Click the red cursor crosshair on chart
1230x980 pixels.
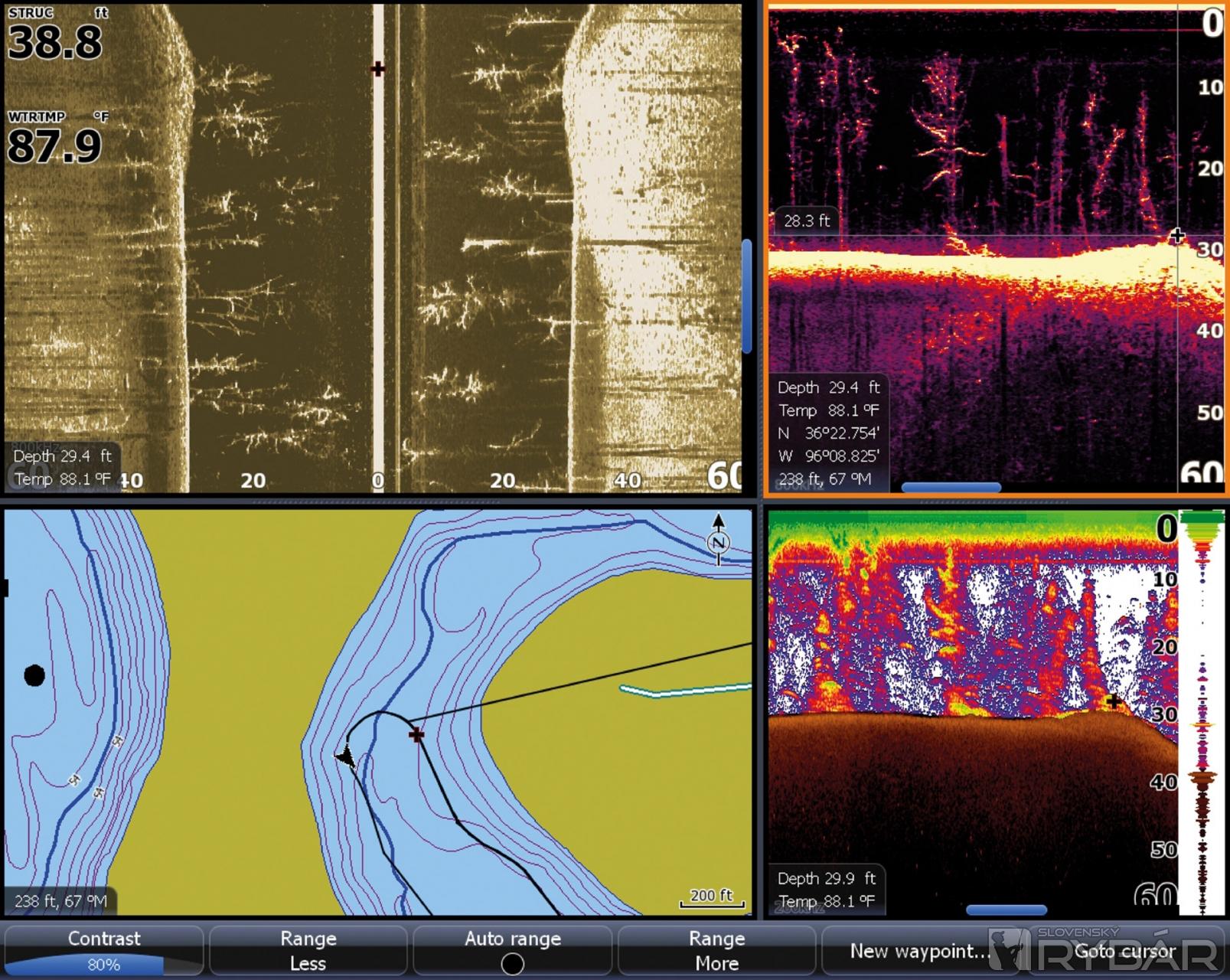tap(416, 735)
